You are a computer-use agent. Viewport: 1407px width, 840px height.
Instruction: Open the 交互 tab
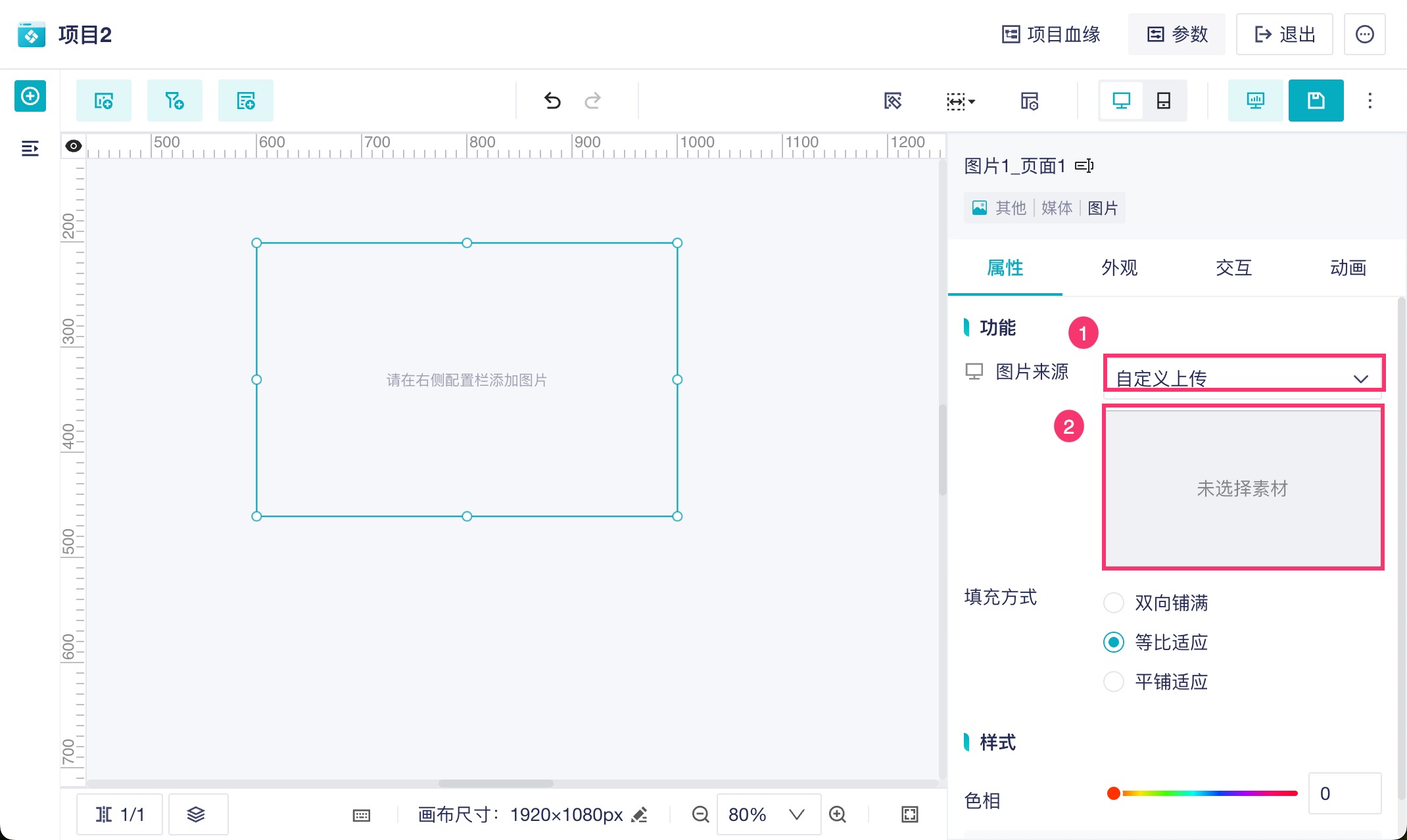[x=1233, y=268]
